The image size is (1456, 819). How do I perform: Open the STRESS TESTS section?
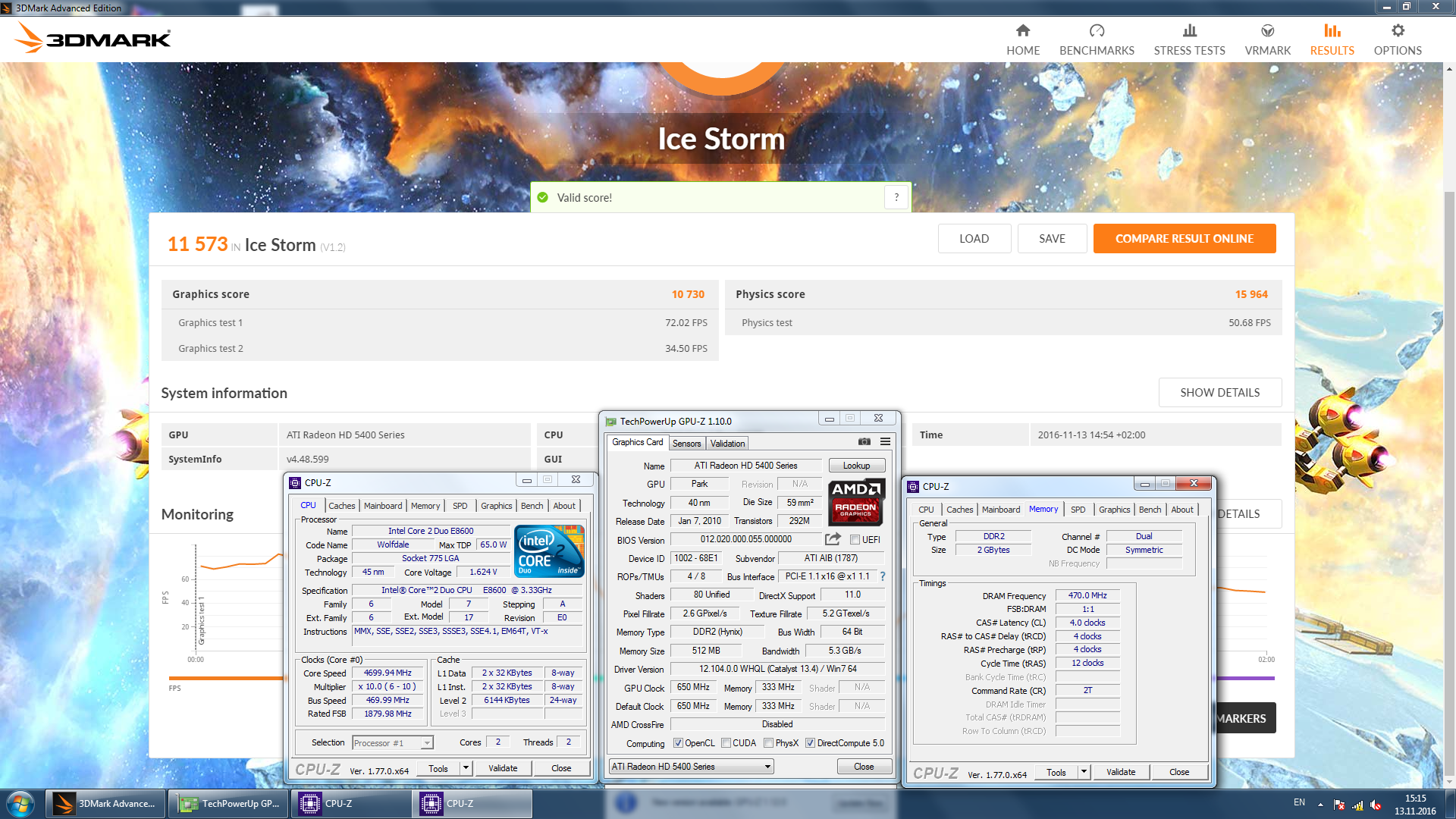coord(1189,39)
